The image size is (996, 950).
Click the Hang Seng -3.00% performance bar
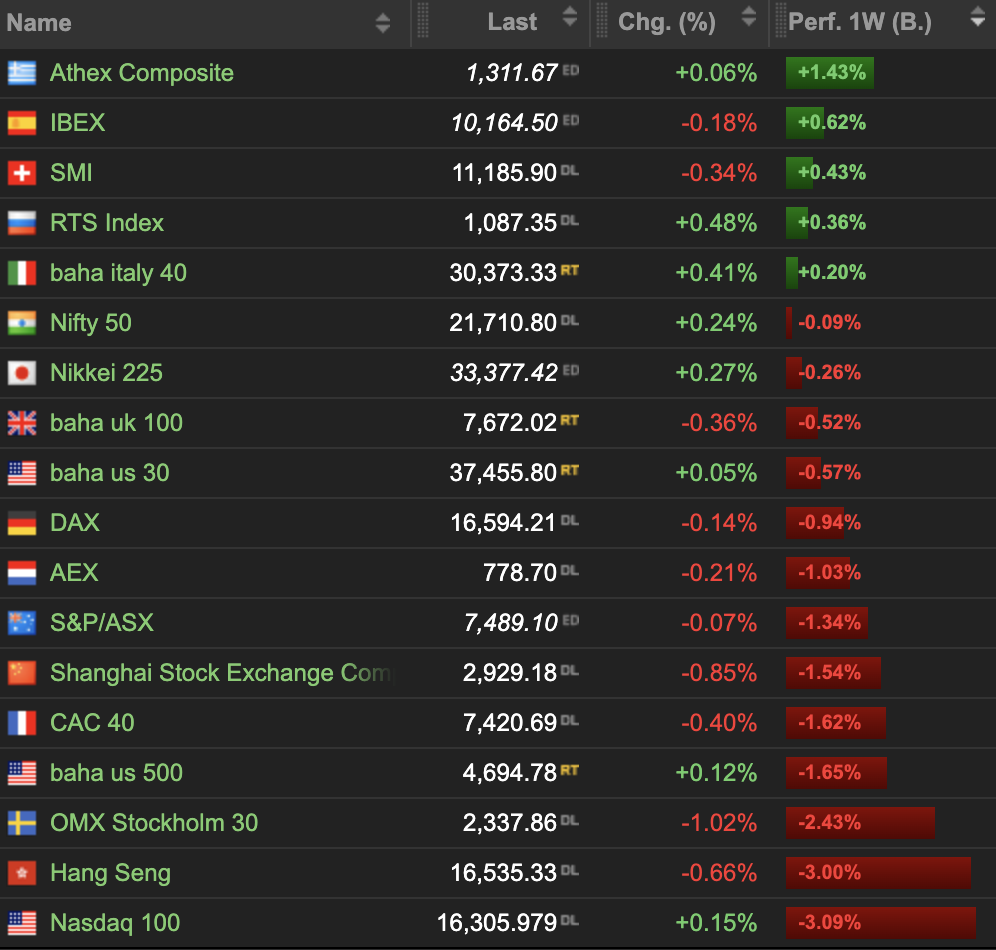[878, 873]
